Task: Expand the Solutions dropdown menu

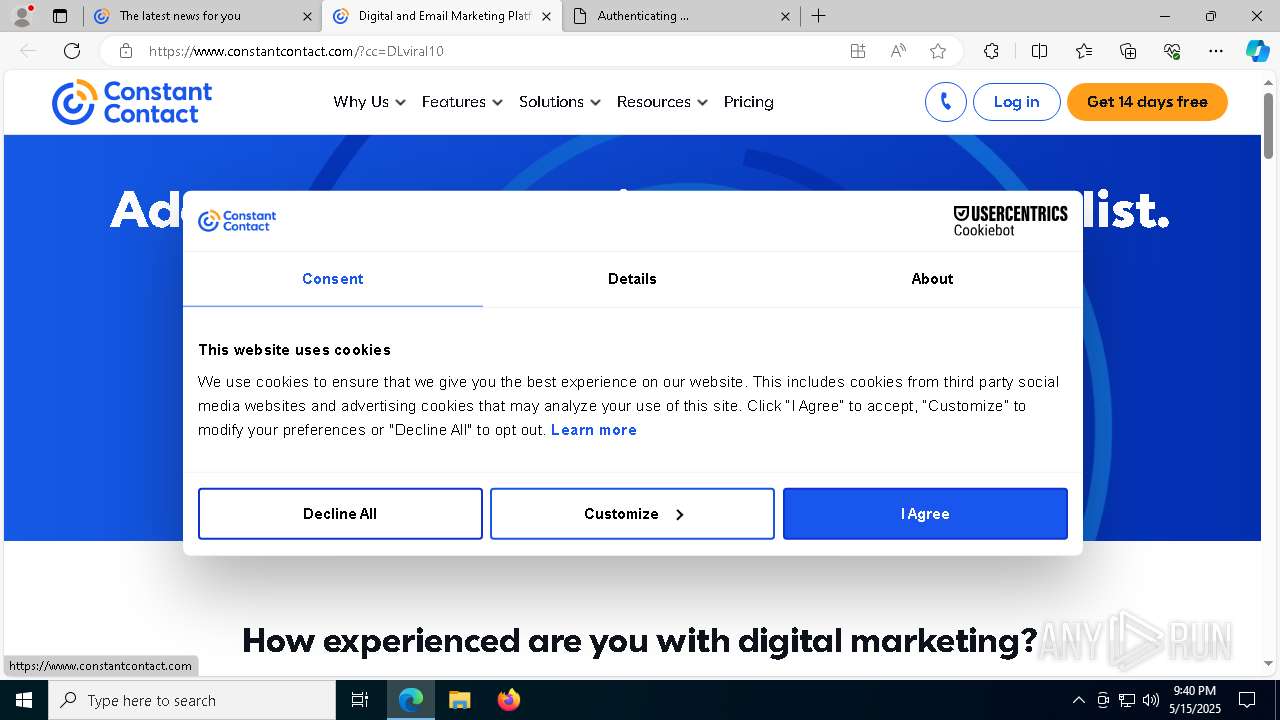Action: (559, 102)
